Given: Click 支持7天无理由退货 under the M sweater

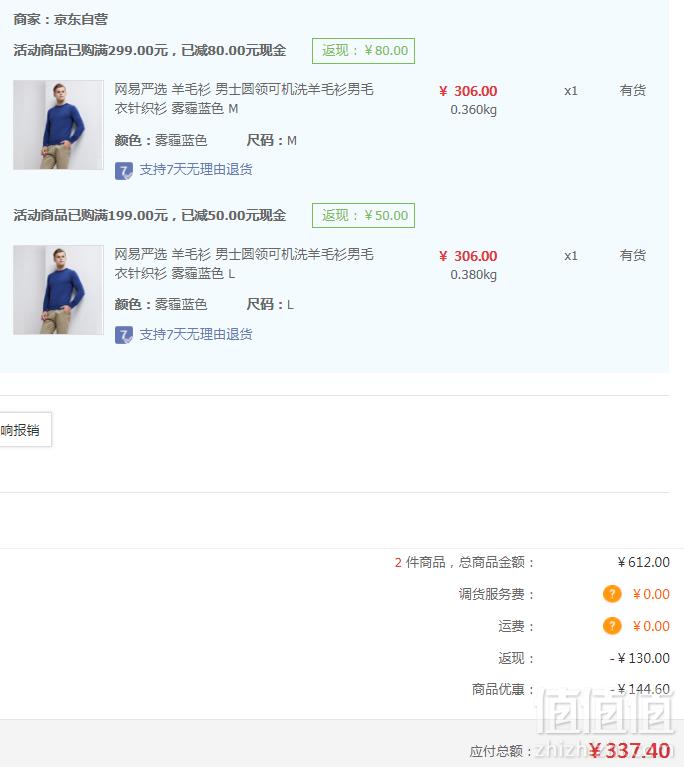Looking at the screenshot, I should click(196, 170).
